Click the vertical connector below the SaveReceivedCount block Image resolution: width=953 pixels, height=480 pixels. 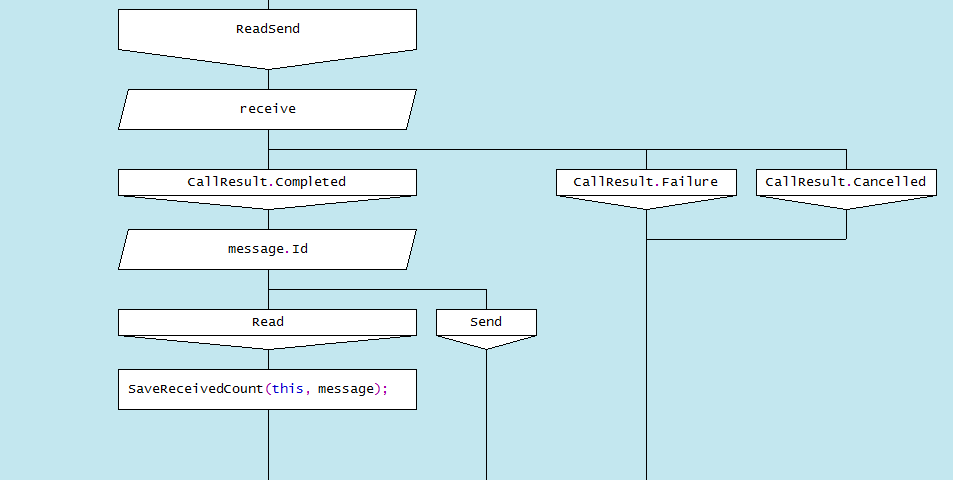click(x=268, y=445)
